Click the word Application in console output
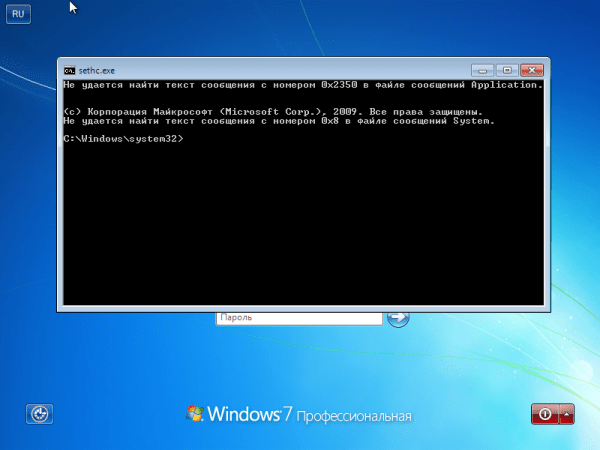This screenshot has width=600, height=450. click(506, 85)
